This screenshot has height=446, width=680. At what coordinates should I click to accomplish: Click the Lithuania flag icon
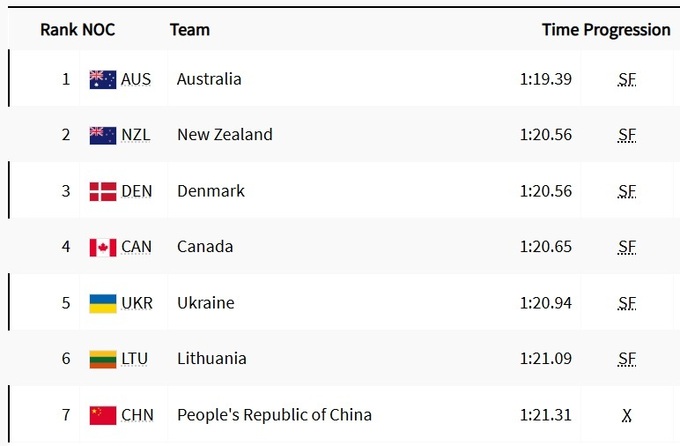103,359
